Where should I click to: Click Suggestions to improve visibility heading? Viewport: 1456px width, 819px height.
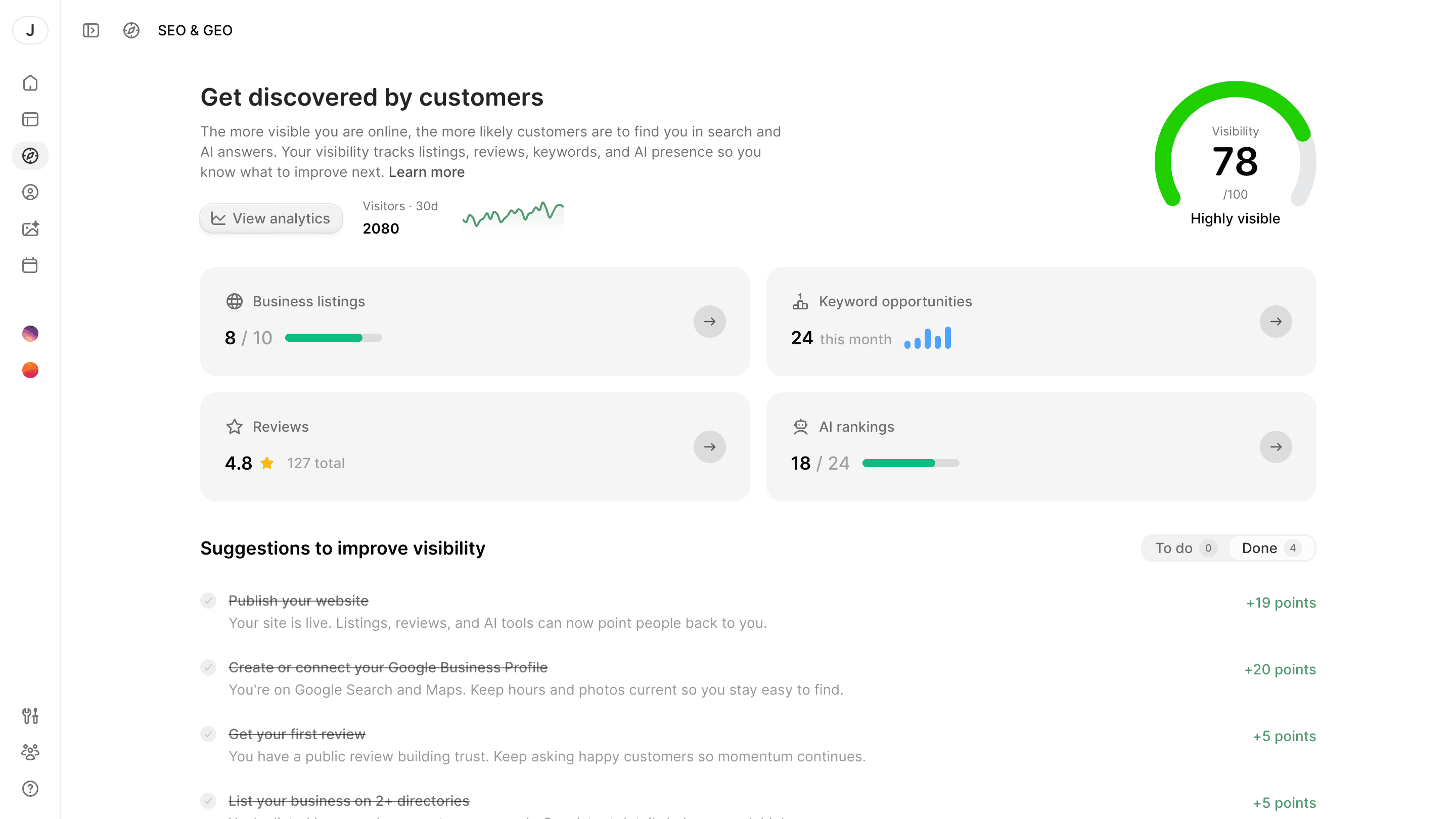click(x=343, y=548)
